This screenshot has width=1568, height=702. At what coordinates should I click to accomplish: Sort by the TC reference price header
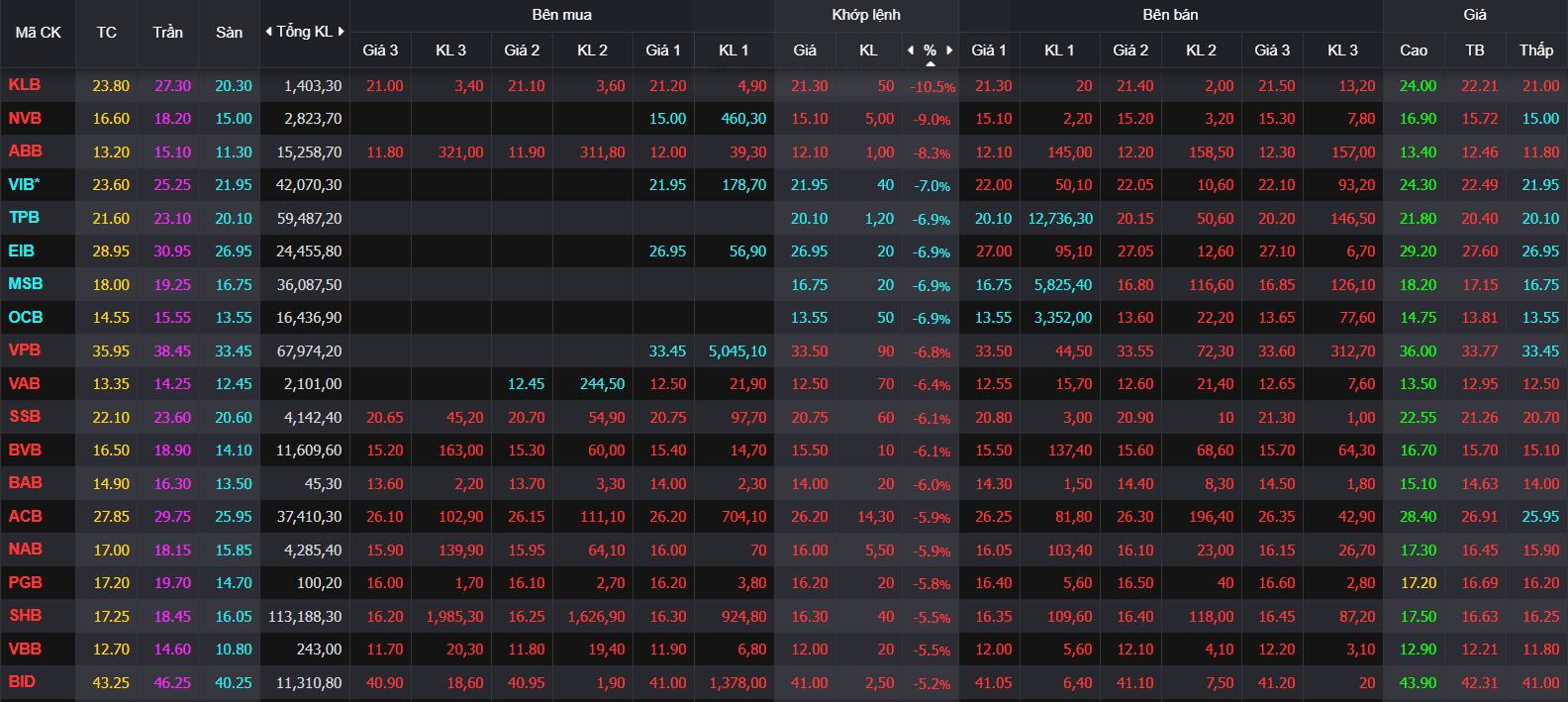107,33
